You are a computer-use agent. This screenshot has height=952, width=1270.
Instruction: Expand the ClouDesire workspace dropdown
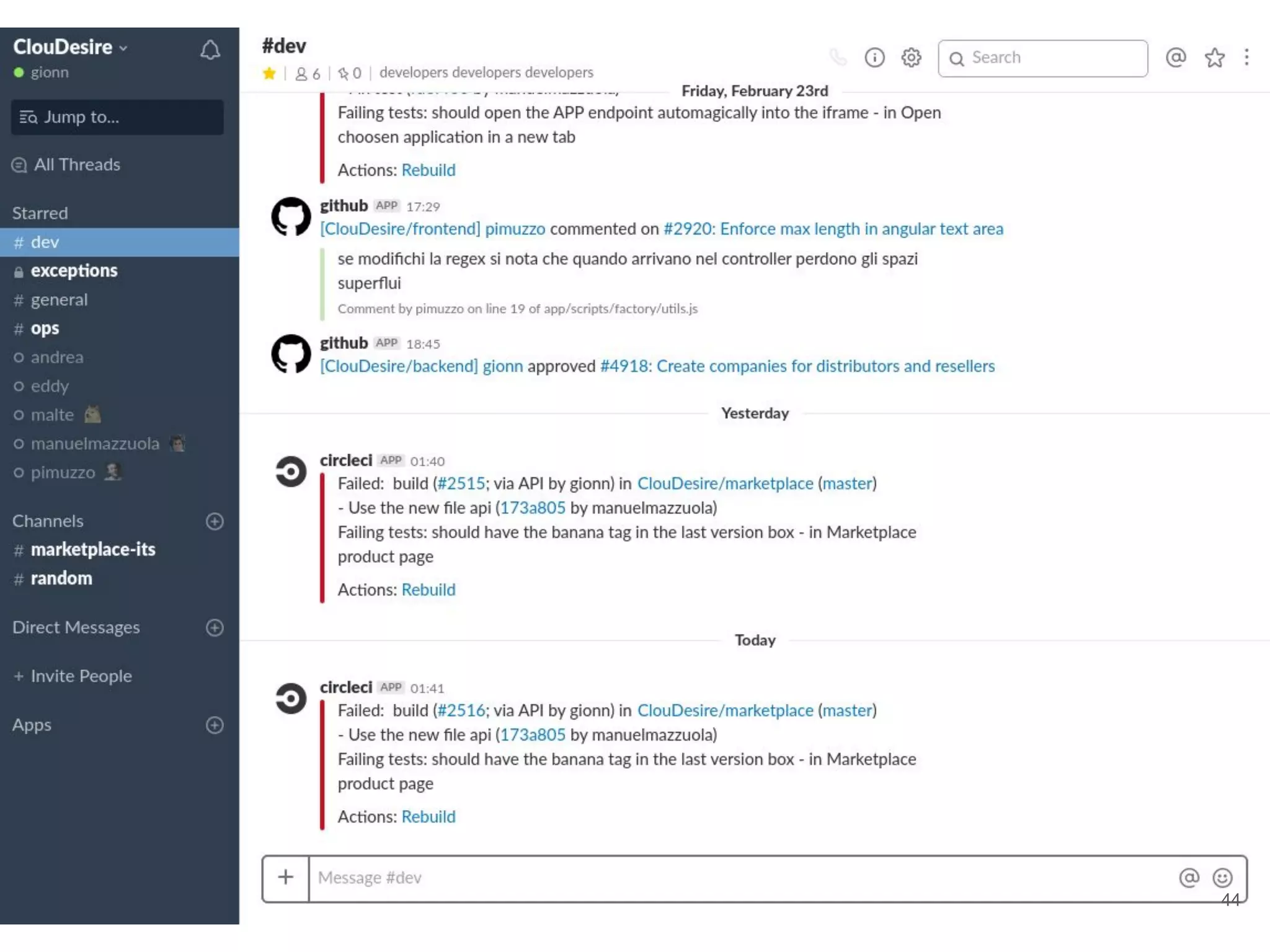(x=69, y=47)
